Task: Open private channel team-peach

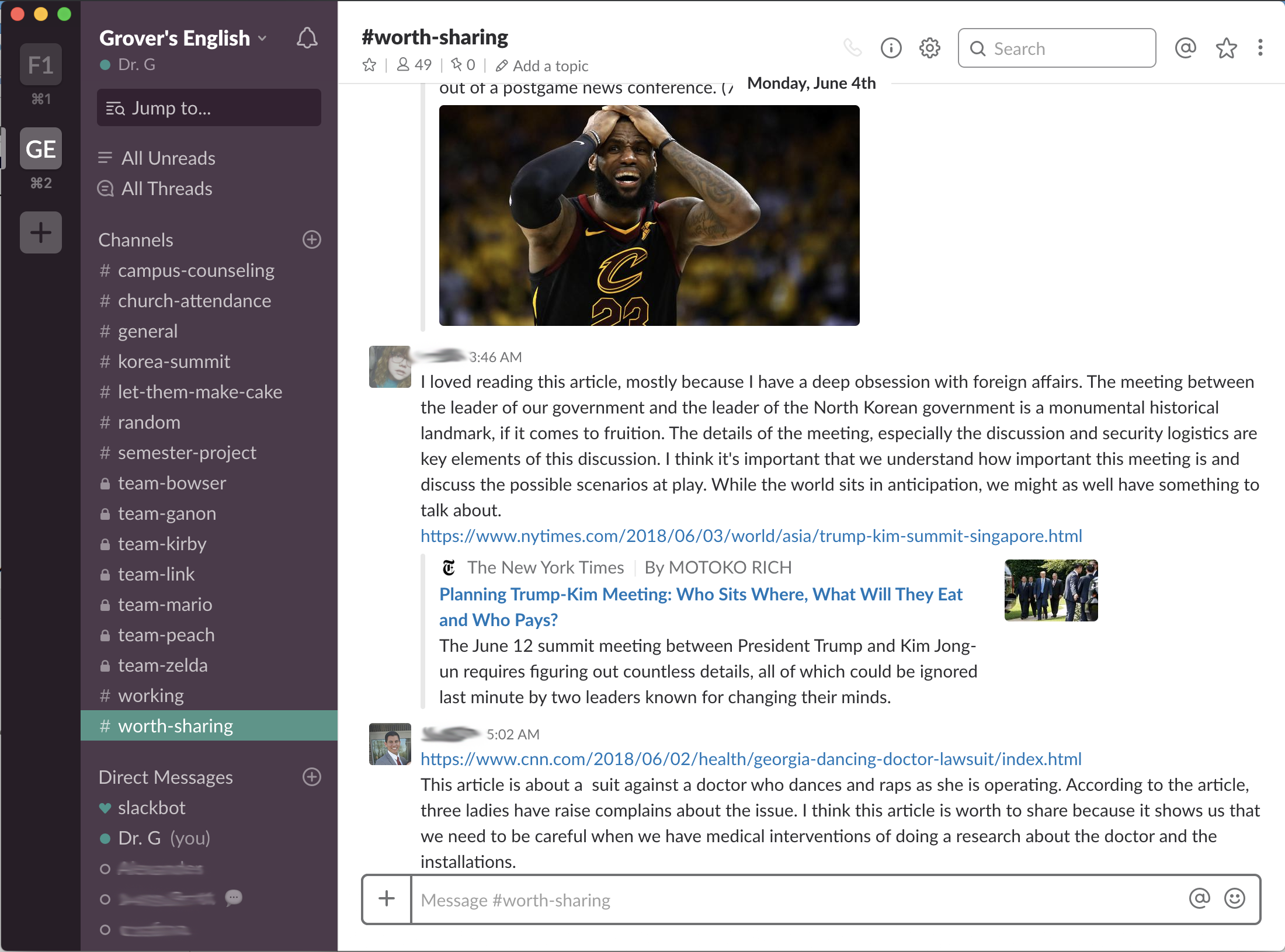Action: point(209,635)
